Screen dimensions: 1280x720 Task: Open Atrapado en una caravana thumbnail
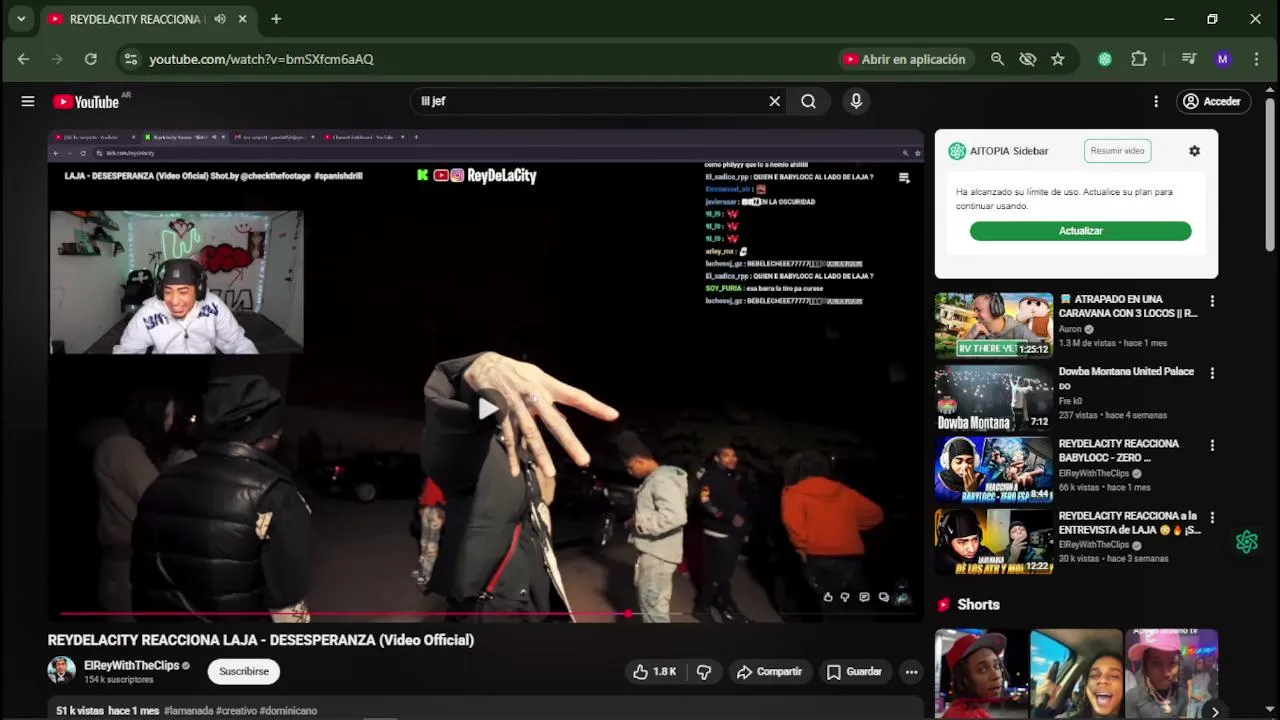(994, 325)
